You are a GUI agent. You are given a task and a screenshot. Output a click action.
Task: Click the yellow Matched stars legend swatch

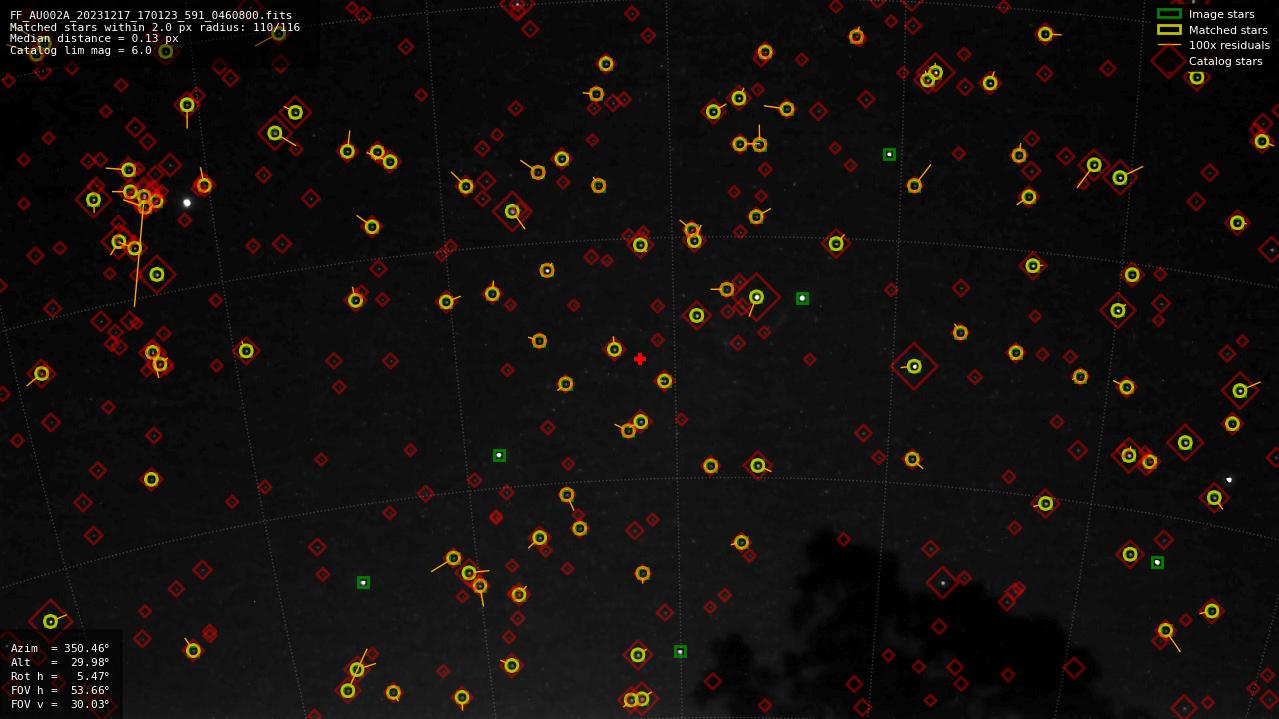1169,30
